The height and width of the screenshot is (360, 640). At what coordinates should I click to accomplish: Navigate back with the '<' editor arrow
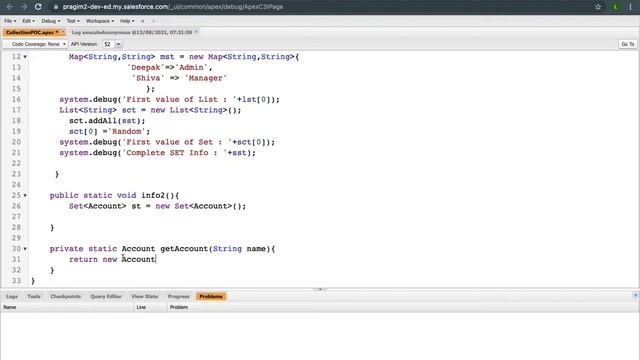click(142, 21)
